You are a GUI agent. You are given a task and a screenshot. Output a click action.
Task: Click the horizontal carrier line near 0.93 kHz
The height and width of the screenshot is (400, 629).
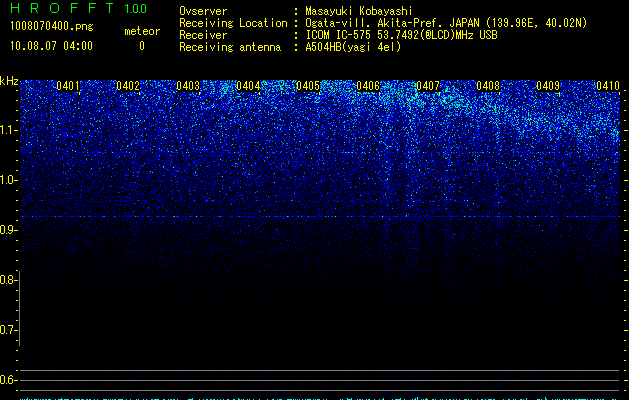(x=320, y=217)
